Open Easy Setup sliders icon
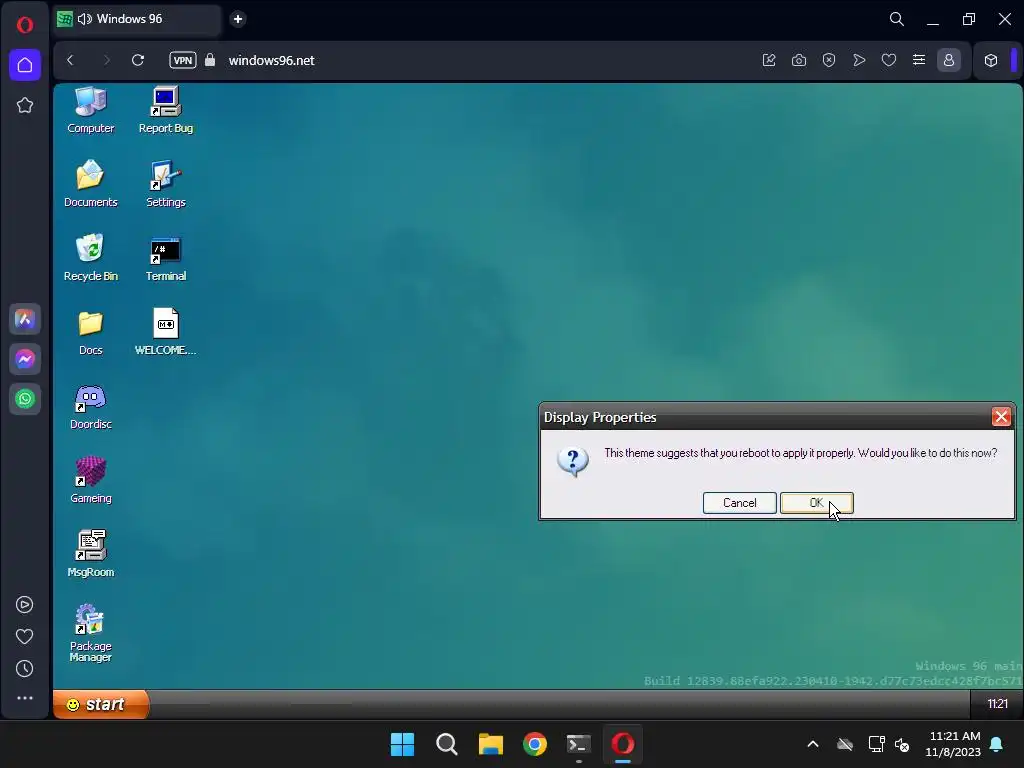 click(x=919, y=60)
